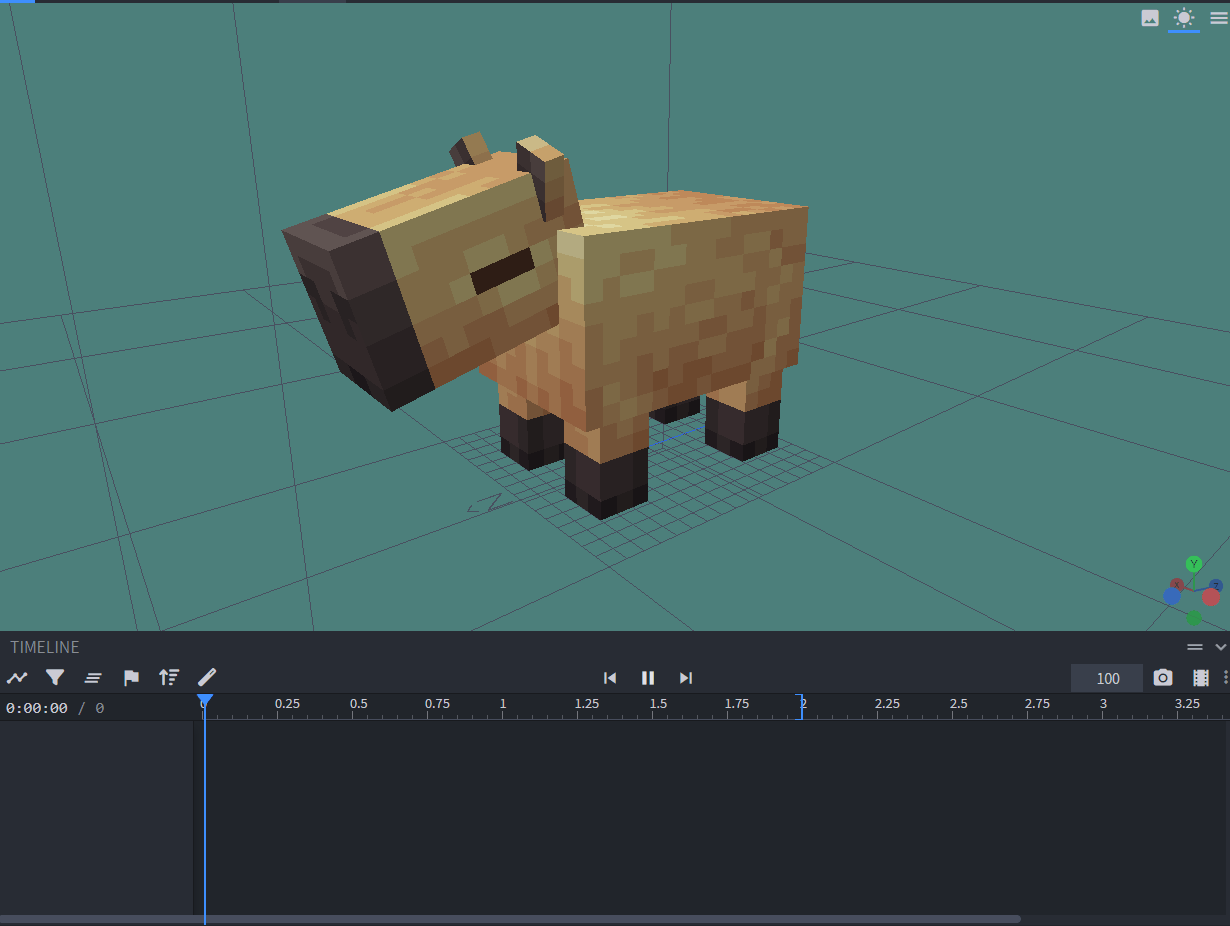Click the sort arrow icon in timeline toolbar

pyautogui.click(x=169, y=678)
